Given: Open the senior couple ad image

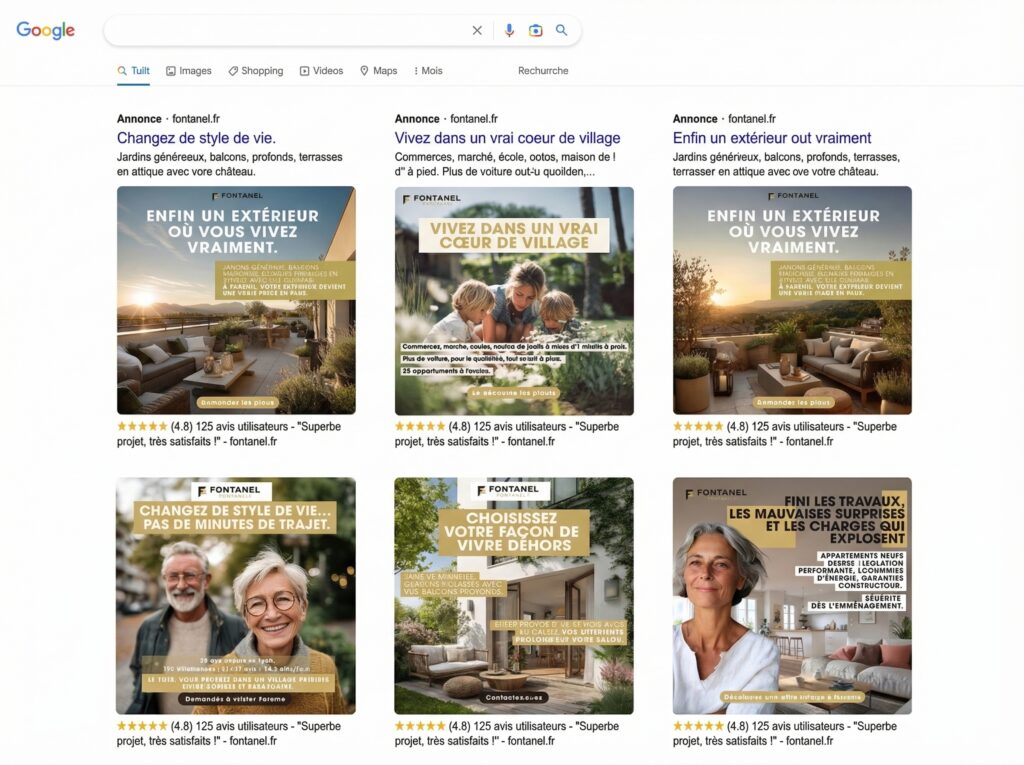Looking at the screenshot, I should (236, 596).
